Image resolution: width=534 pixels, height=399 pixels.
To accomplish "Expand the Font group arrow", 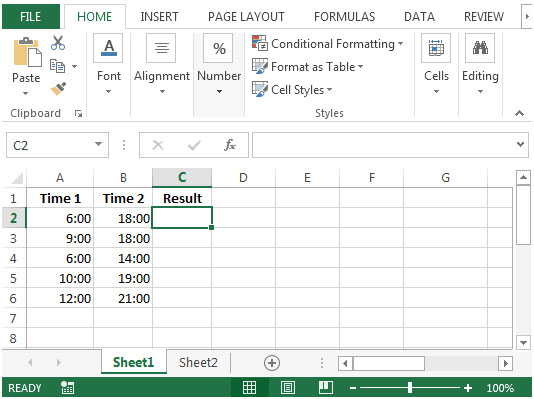I will 108,91.
